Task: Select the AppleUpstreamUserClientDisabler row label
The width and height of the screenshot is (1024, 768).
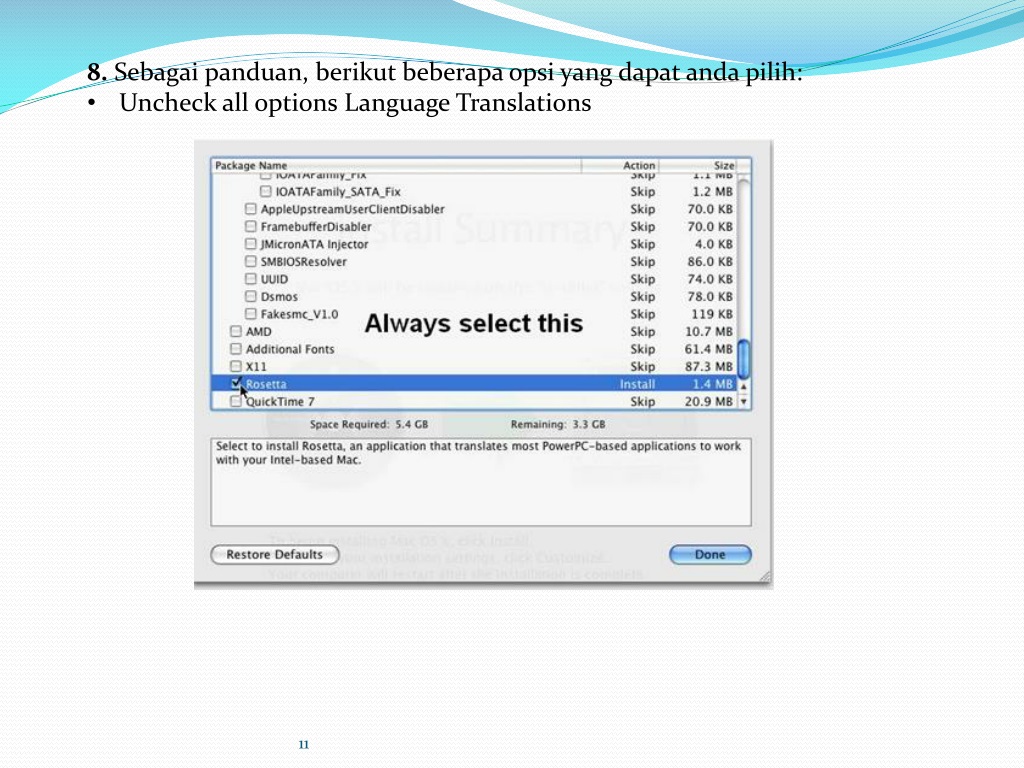Action: coord(353,209)
